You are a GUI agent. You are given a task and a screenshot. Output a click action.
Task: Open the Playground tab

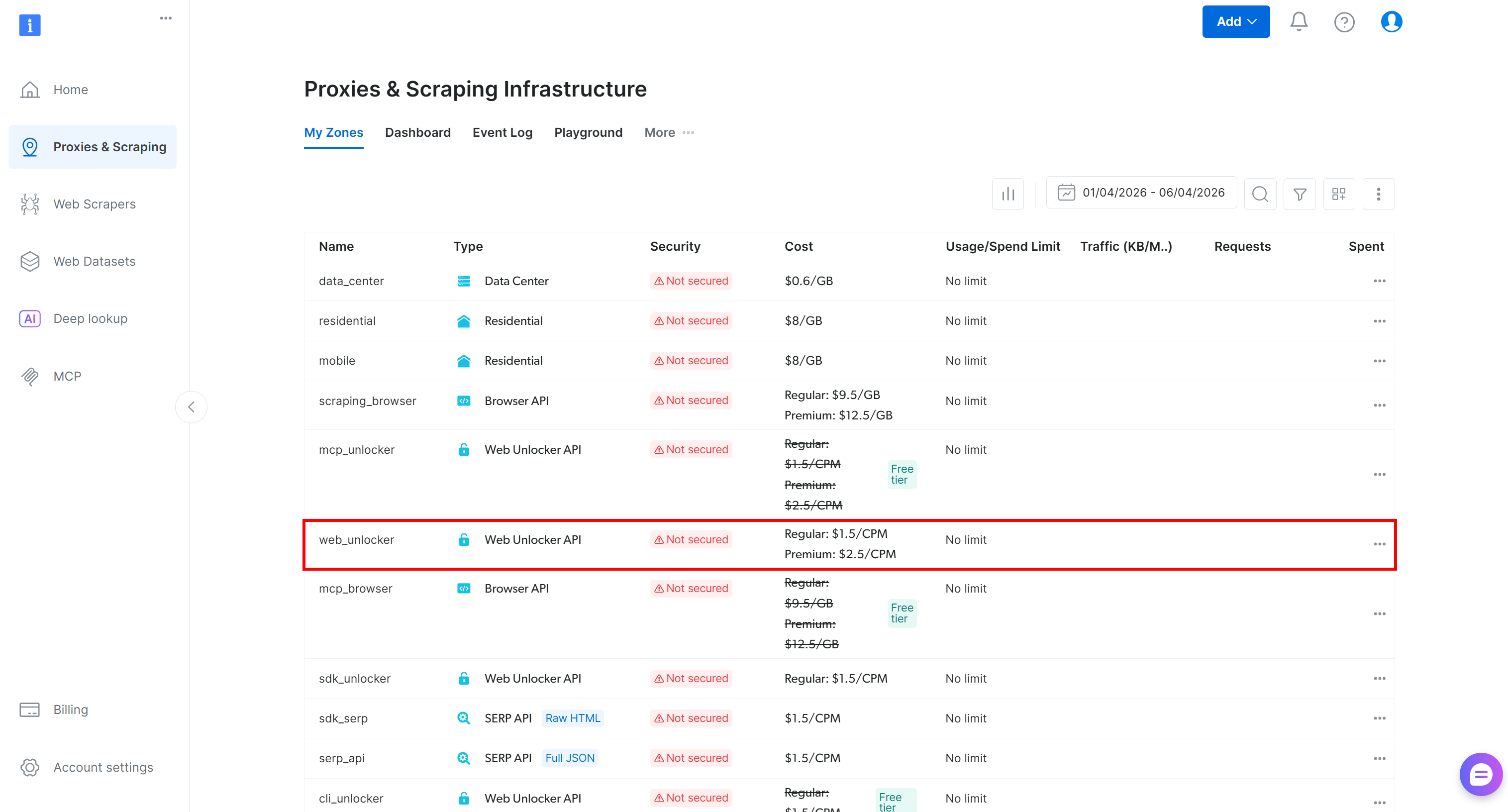589,132
